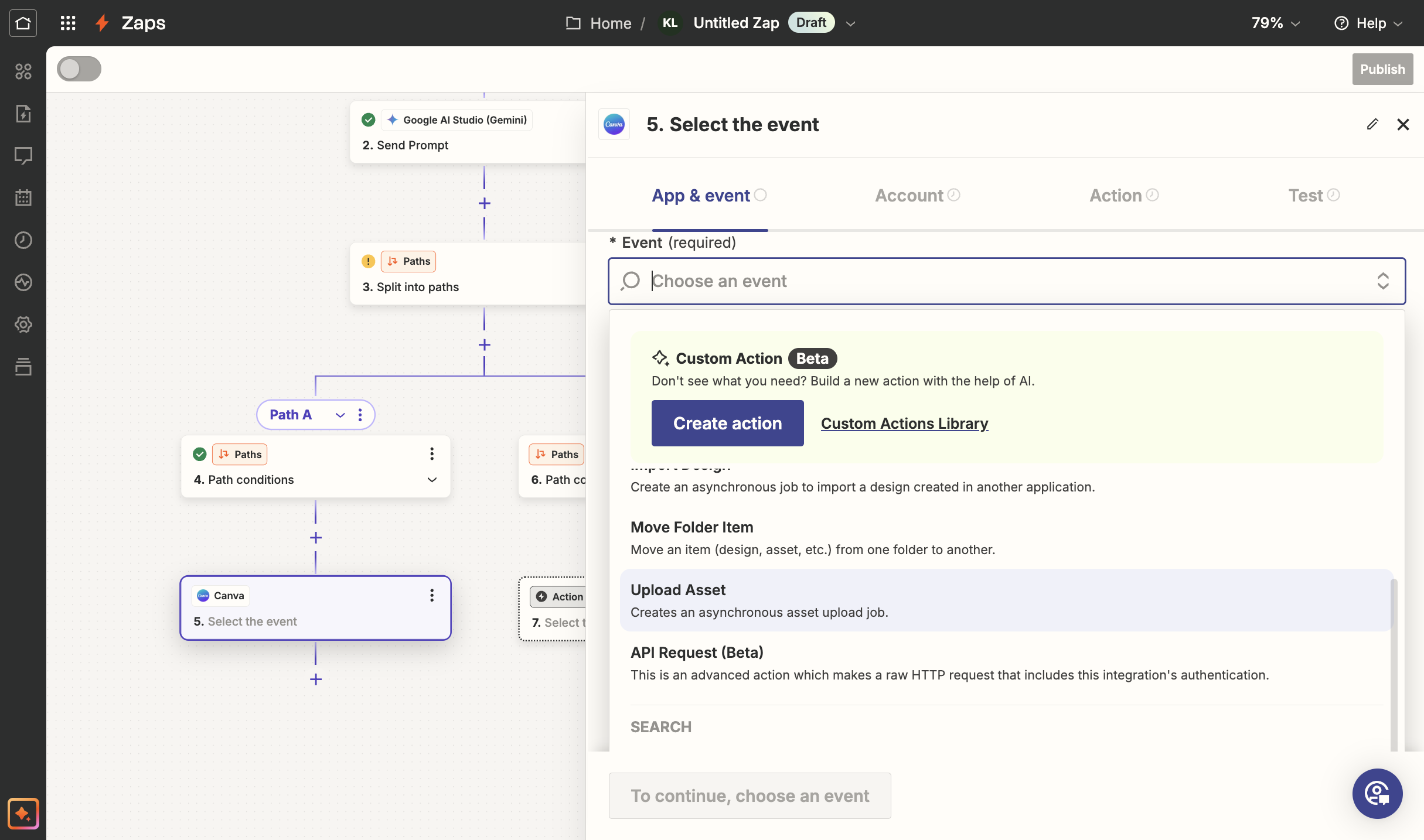The image size is (1424, 840).
Task: Click the Choose an event search field
Action: coord(1006,281)
